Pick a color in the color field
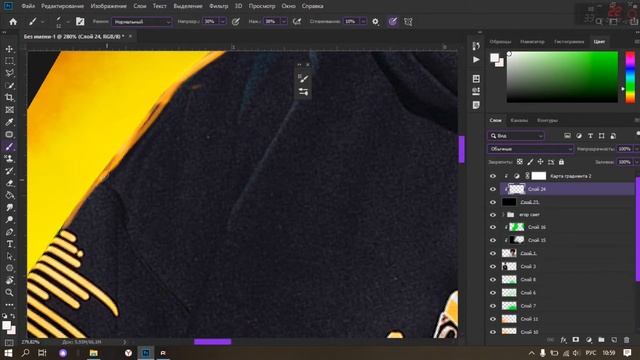This screenshot has width=640, height=360. pyautogui.click(x=562, y=77)
